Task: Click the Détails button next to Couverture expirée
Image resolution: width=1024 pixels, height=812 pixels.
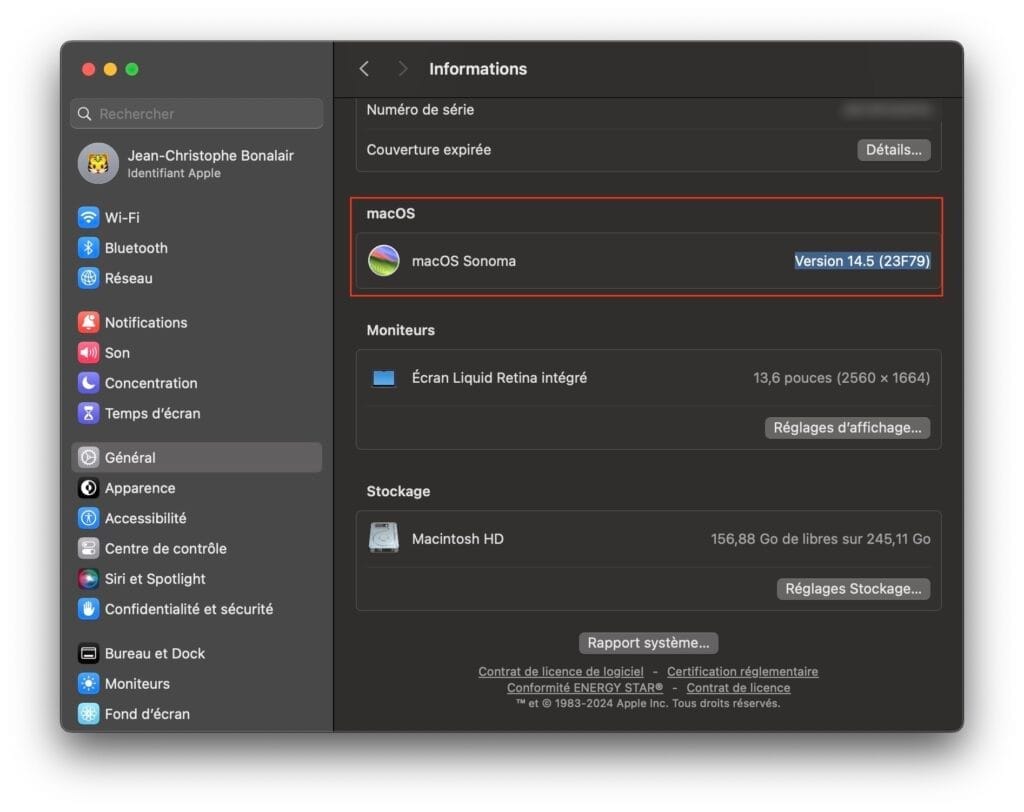Action: click(893, 149)
